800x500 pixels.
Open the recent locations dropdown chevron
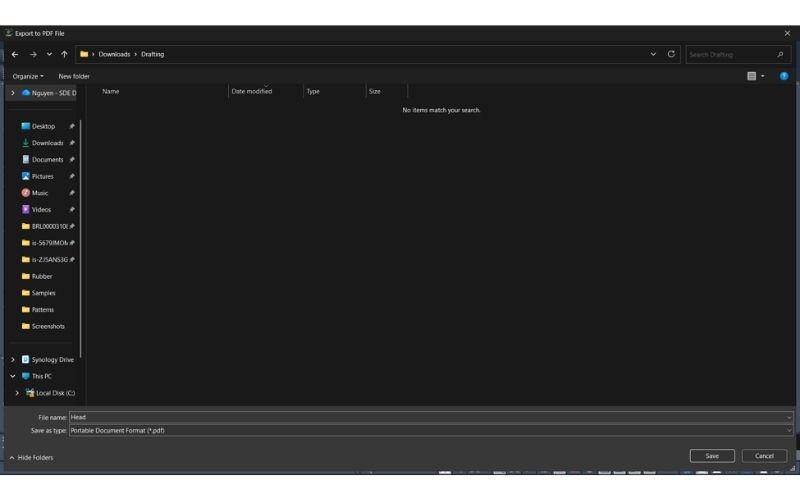pyautogui.click(x=49, y=54)
